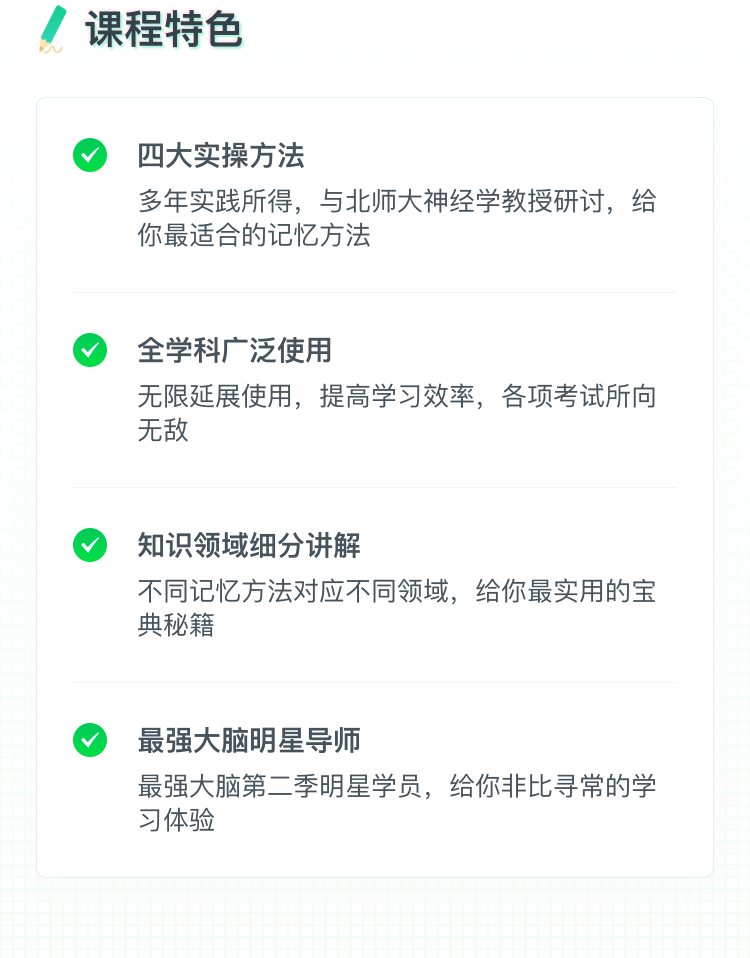750x958 pixels.
Task: Click the green checkmark next to 全学科广泛使用
Action: pos(90,350)
